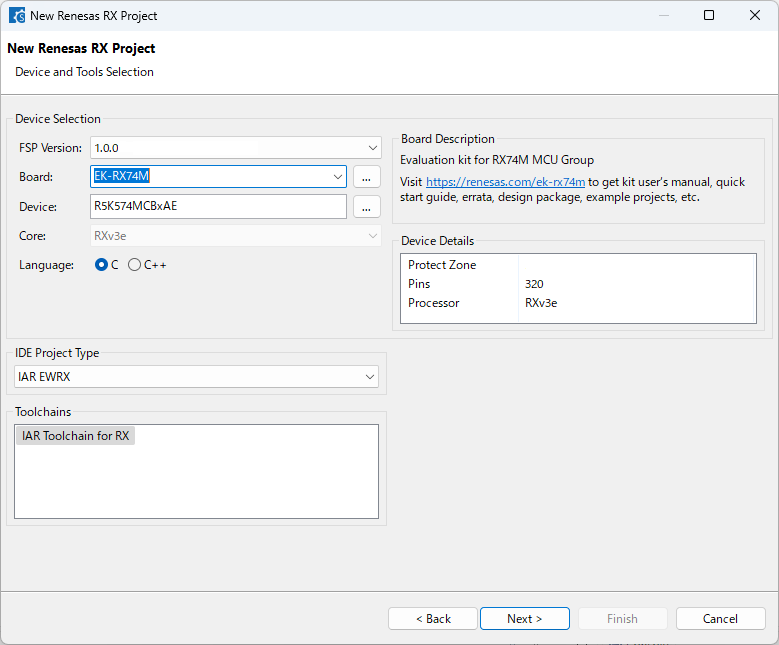Click the e2 studio app icon in title bar
The width and height of the screenshot is (779, 645).
(x=17, y=15)
